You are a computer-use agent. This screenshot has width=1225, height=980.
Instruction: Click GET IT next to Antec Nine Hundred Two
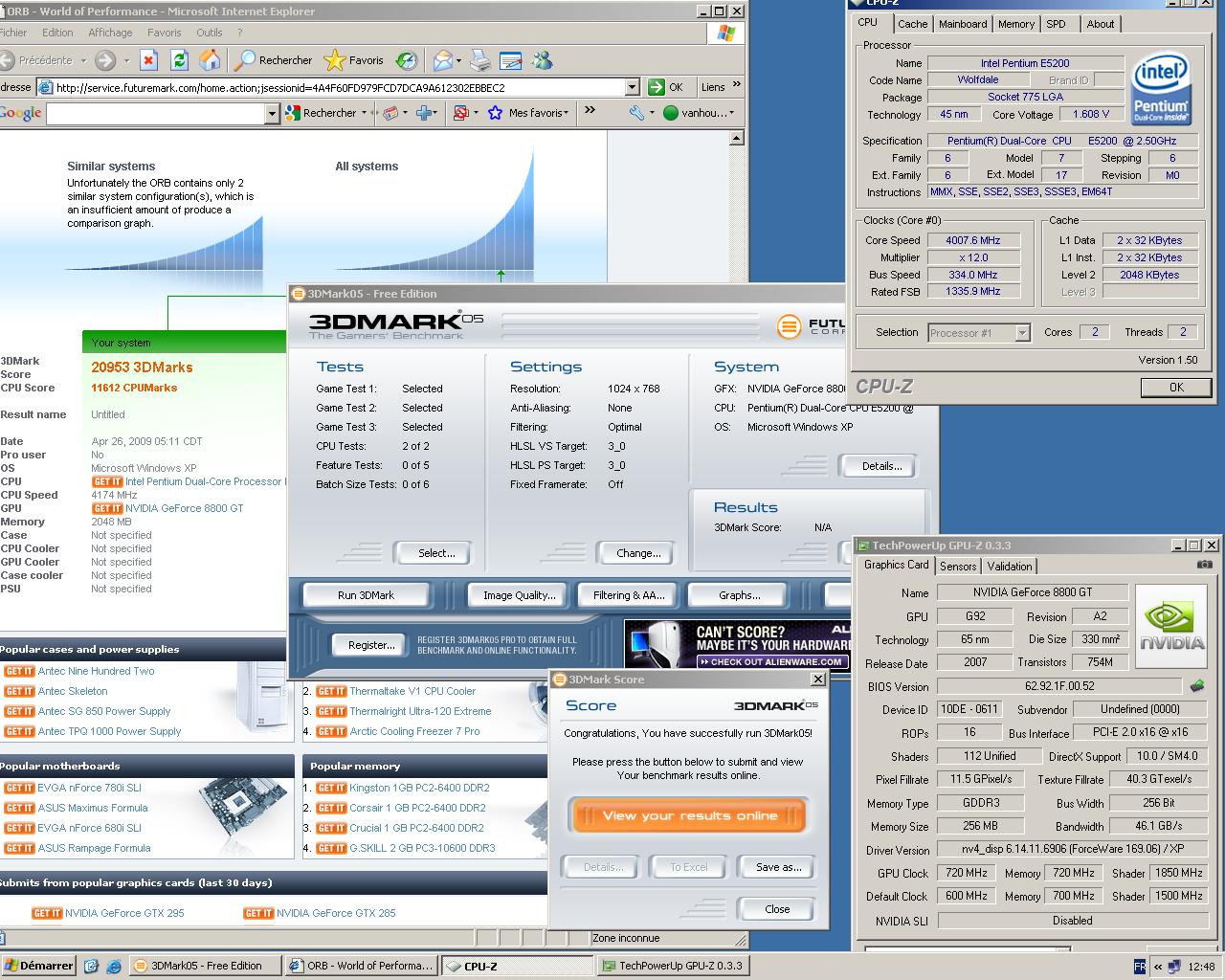click(x=19, y=671)
